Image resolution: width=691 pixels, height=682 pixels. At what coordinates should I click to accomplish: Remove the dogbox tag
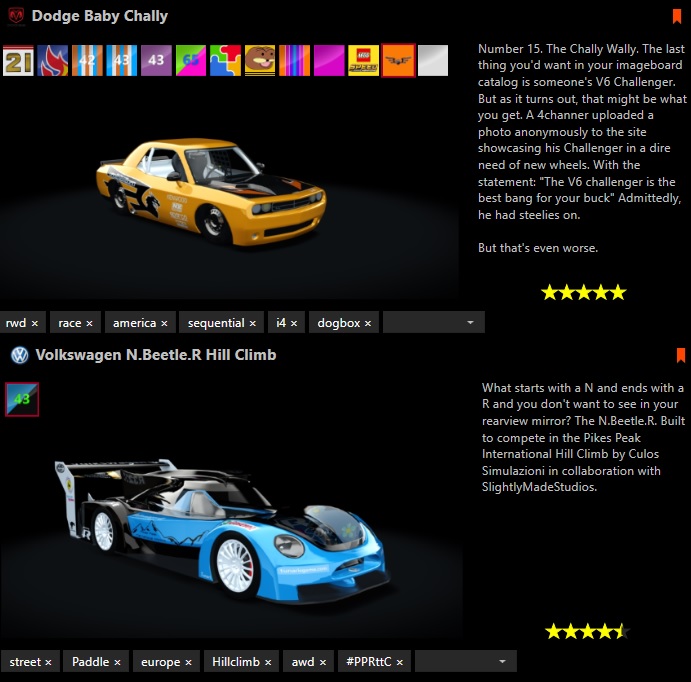point(368,323)
